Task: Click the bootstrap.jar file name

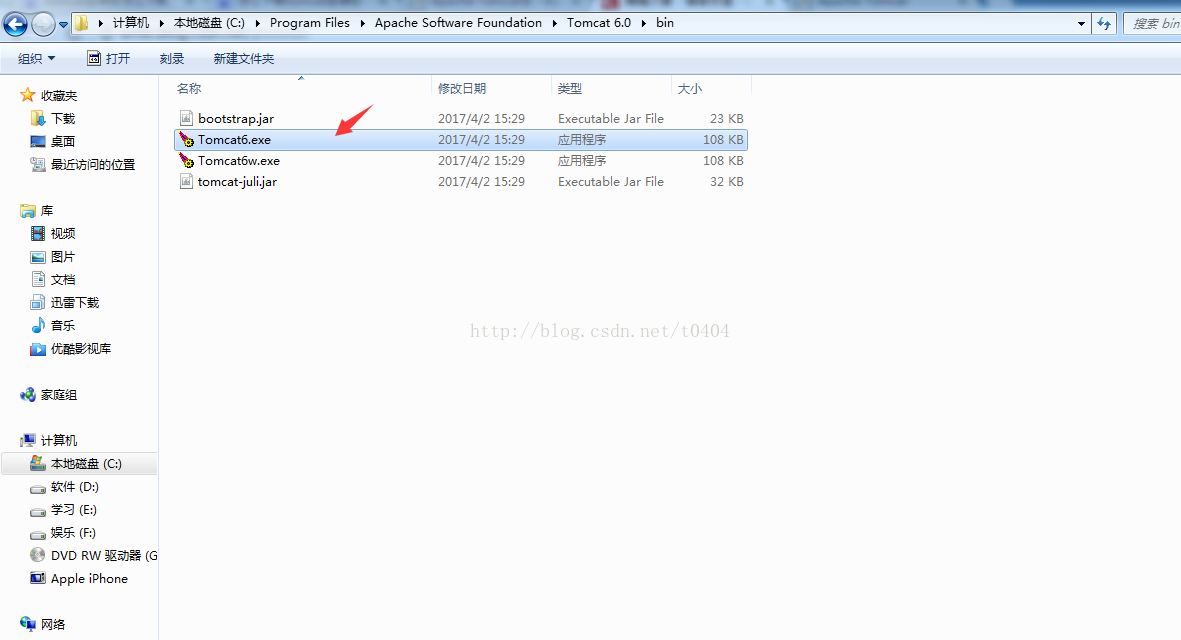Action: point(236,118)
